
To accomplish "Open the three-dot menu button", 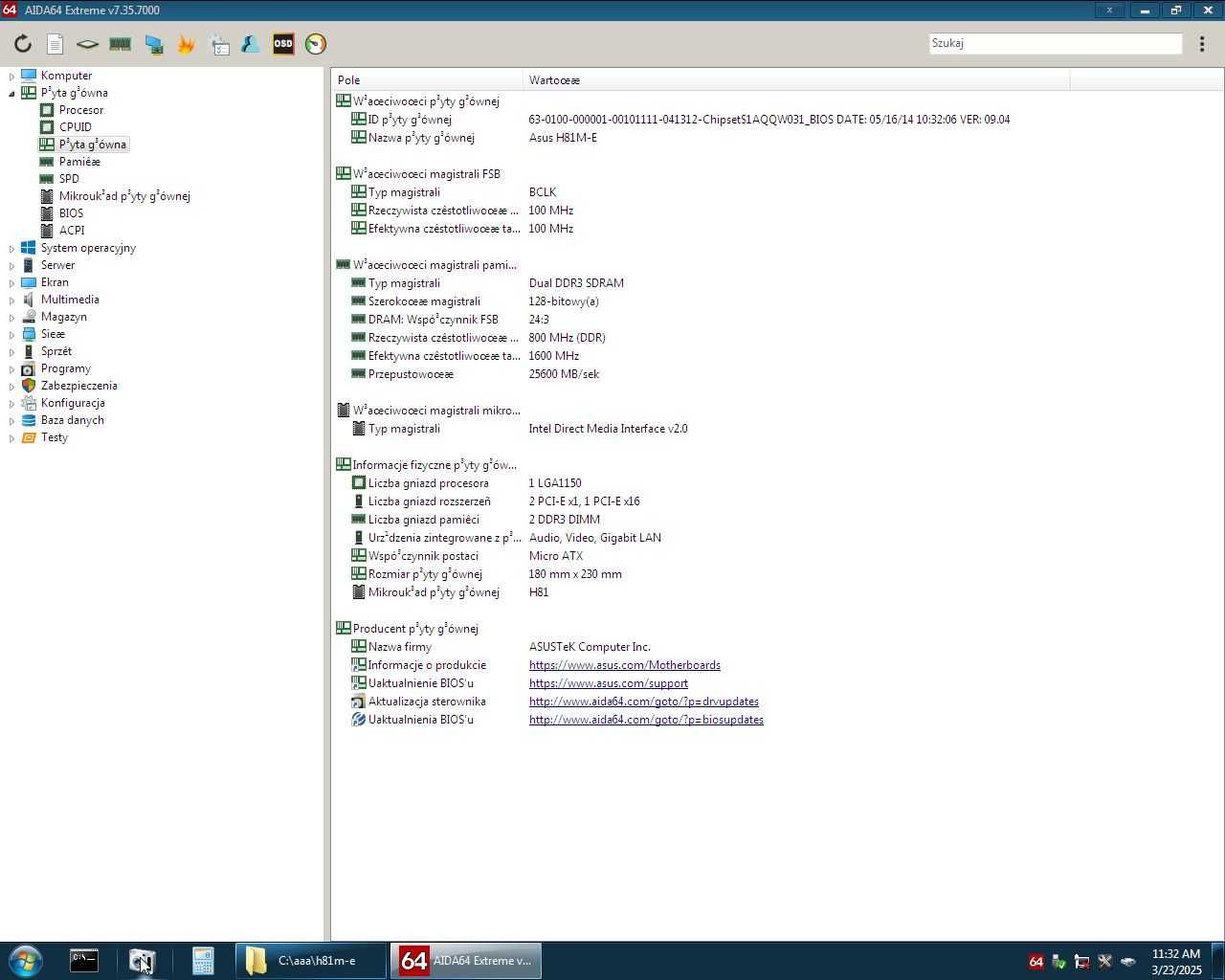I will (x=1202, y=44).
